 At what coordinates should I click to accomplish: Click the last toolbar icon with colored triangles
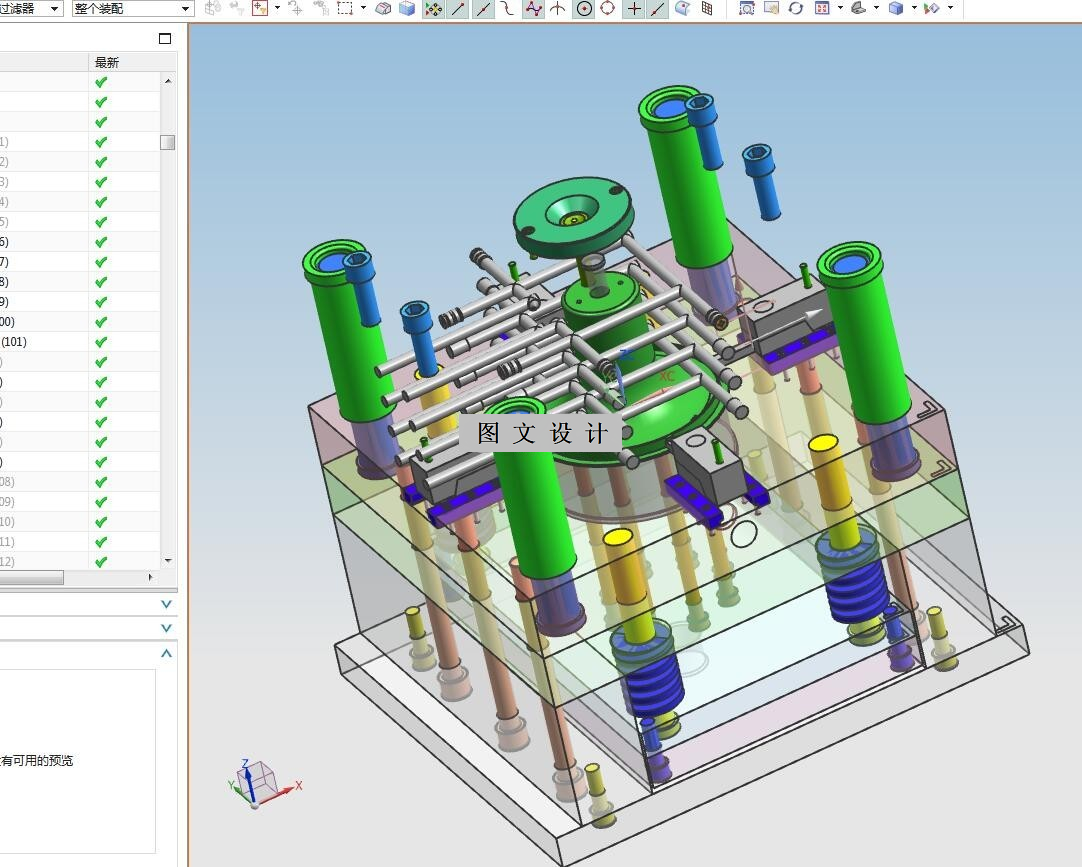click(x=932, y=8)
